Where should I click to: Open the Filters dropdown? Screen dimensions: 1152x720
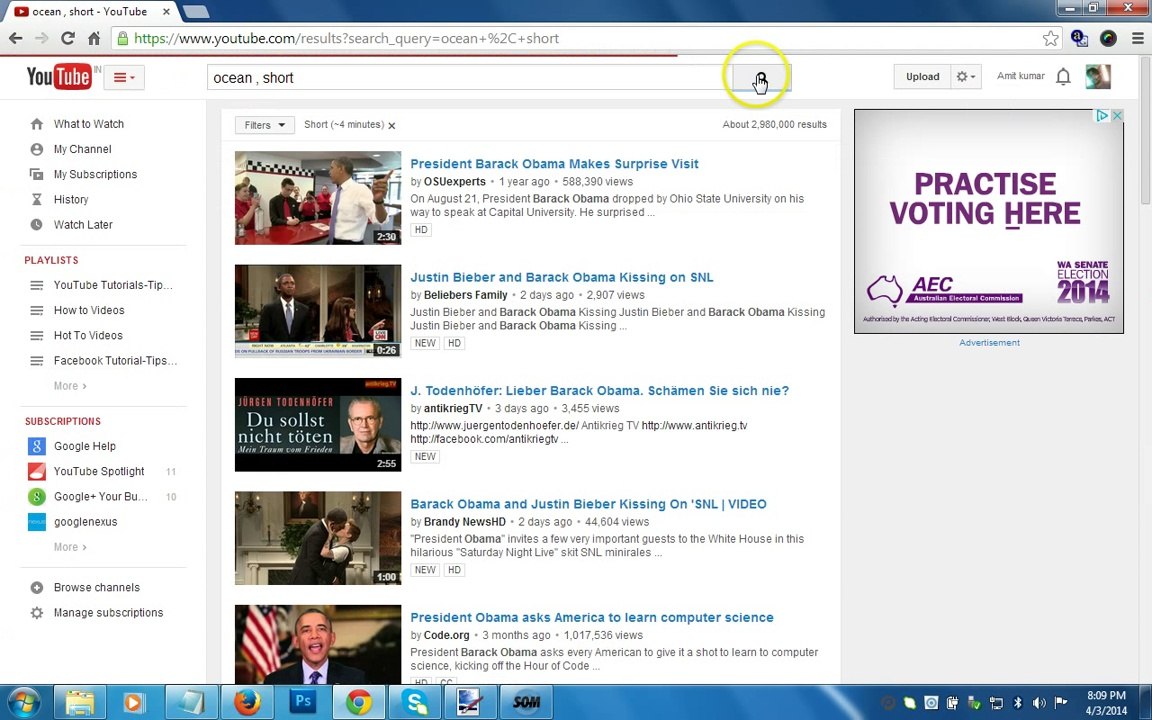264,125
